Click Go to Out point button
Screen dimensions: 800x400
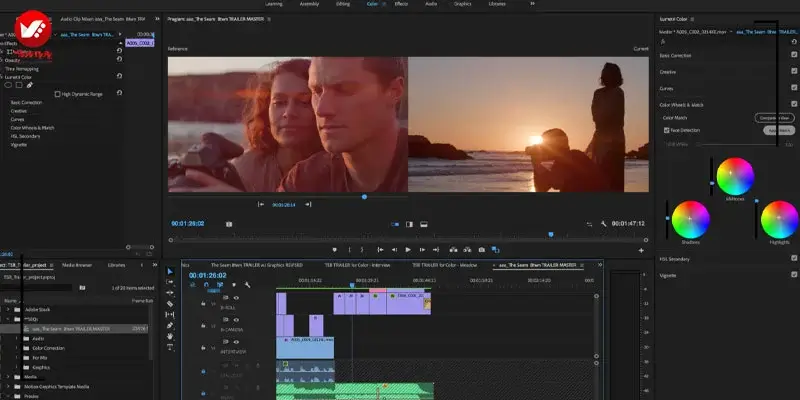(436, 249)
